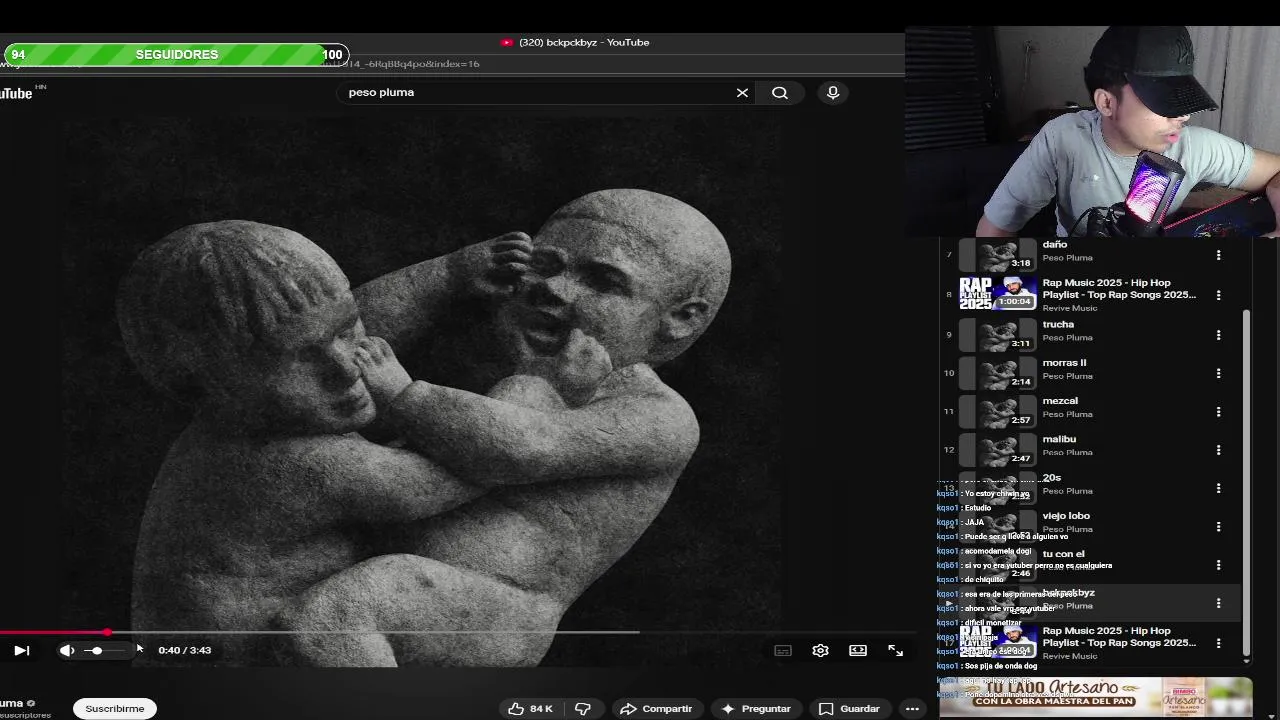Play 'trucha' from the playlist
Screen dimensions: 1280x720
(1058, 324)
